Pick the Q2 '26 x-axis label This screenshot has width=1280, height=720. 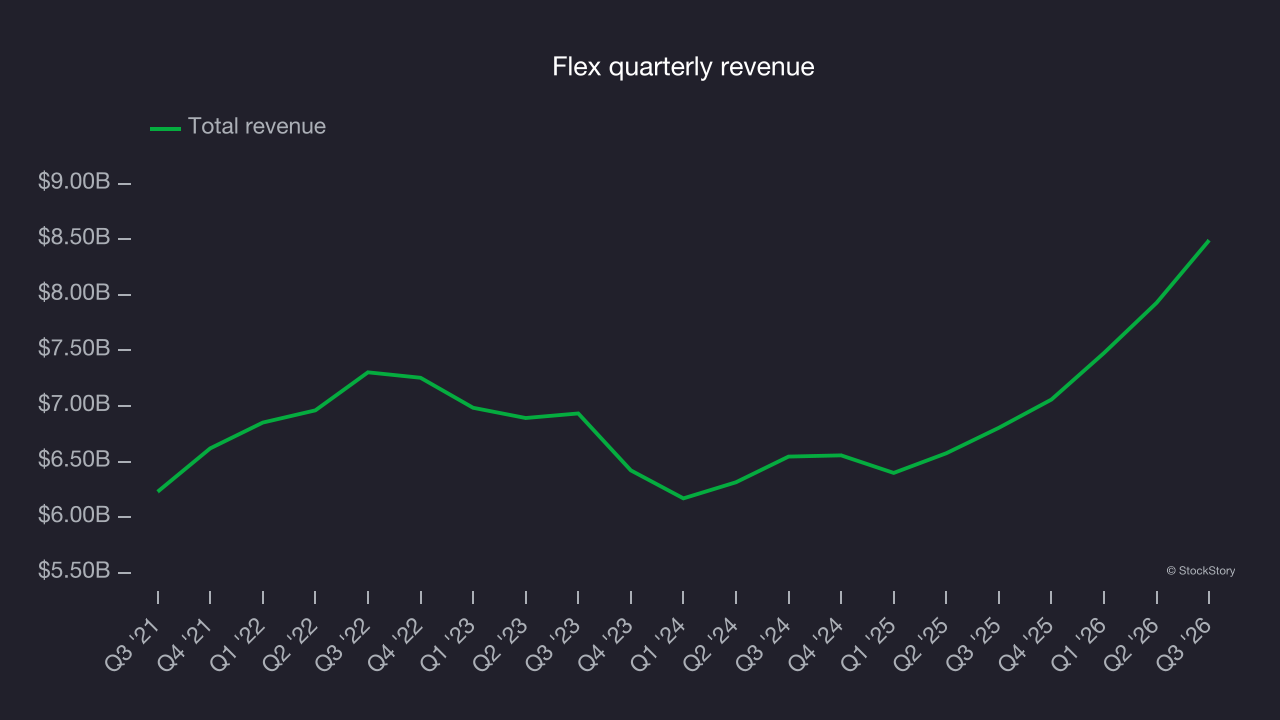click(x=1133, y=644)
